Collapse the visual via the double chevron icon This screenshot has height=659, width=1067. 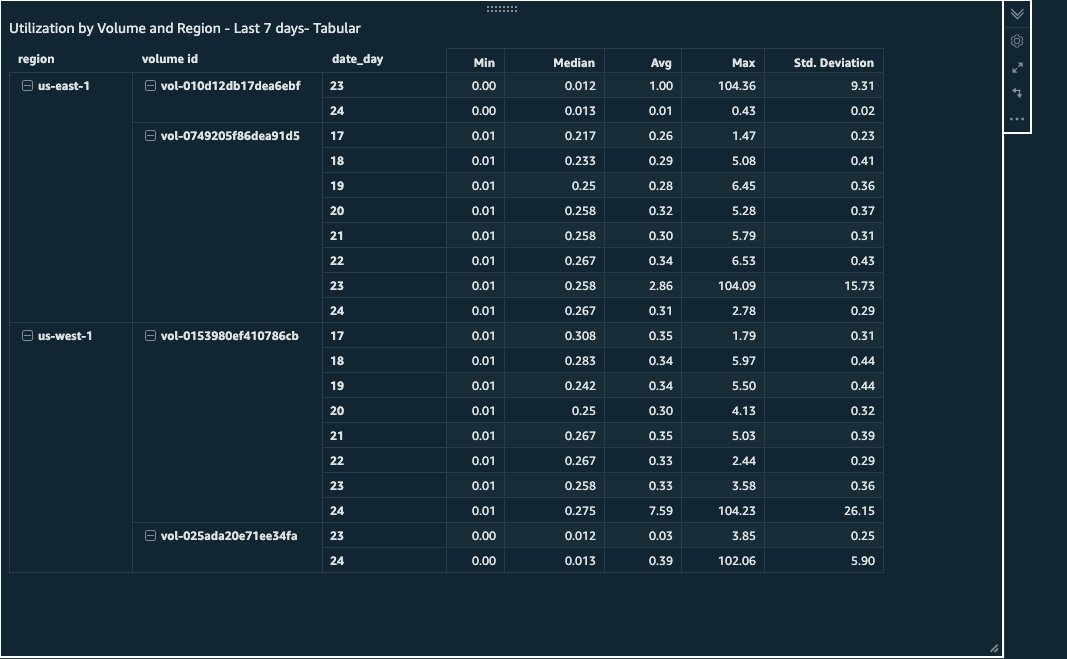pos(1017,15)
